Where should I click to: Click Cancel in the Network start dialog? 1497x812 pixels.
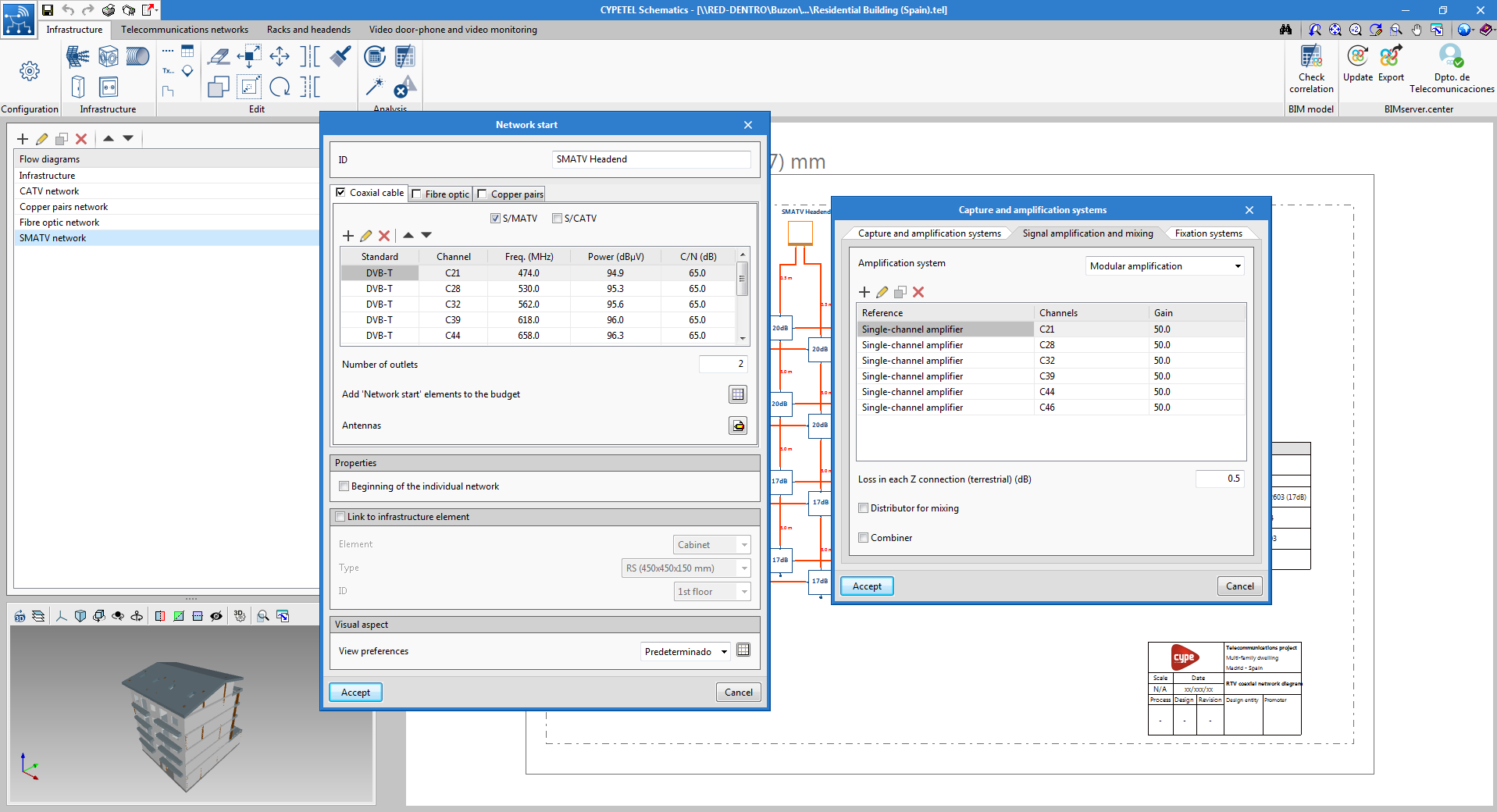click(738, 693)
